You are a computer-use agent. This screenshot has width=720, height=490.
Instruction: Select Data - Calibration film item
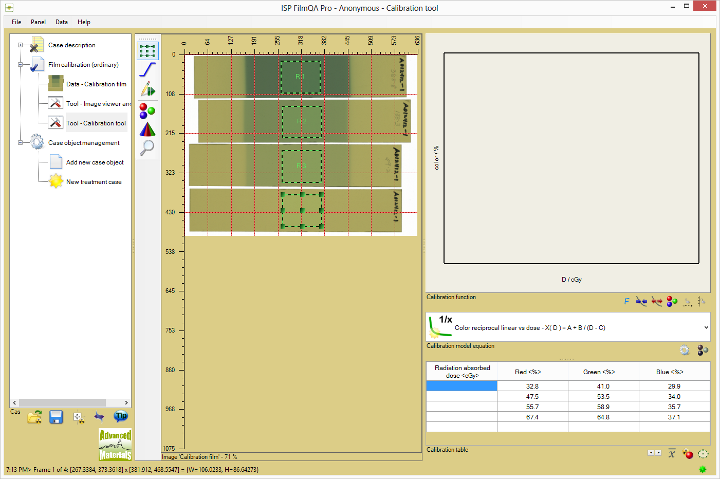pos(96,84)
